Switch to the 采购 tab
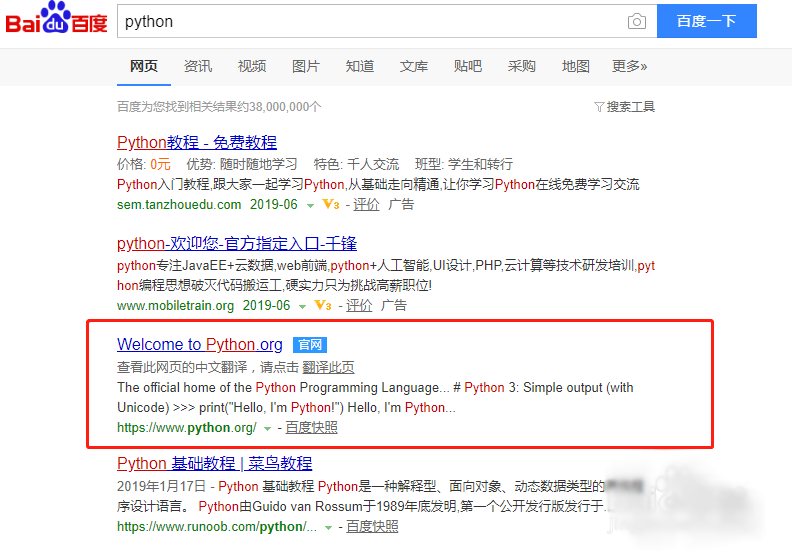Image resolution: width=792 pixels, height=551 pixels. click(522, 66)
